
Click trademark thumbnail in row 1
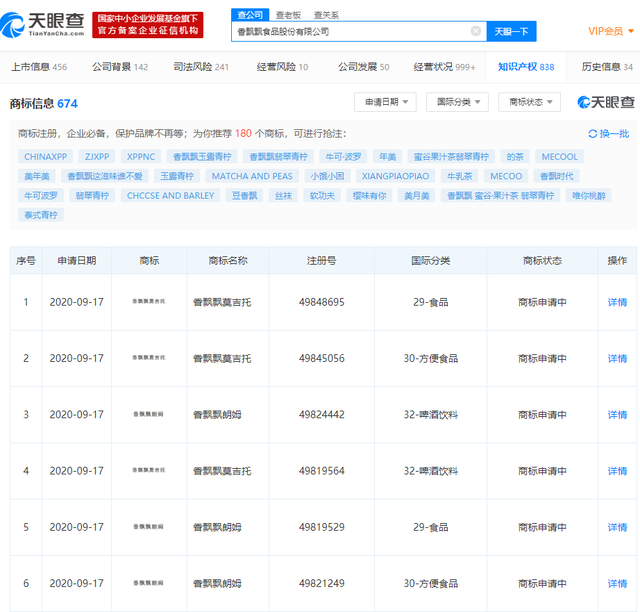point(149,301)
